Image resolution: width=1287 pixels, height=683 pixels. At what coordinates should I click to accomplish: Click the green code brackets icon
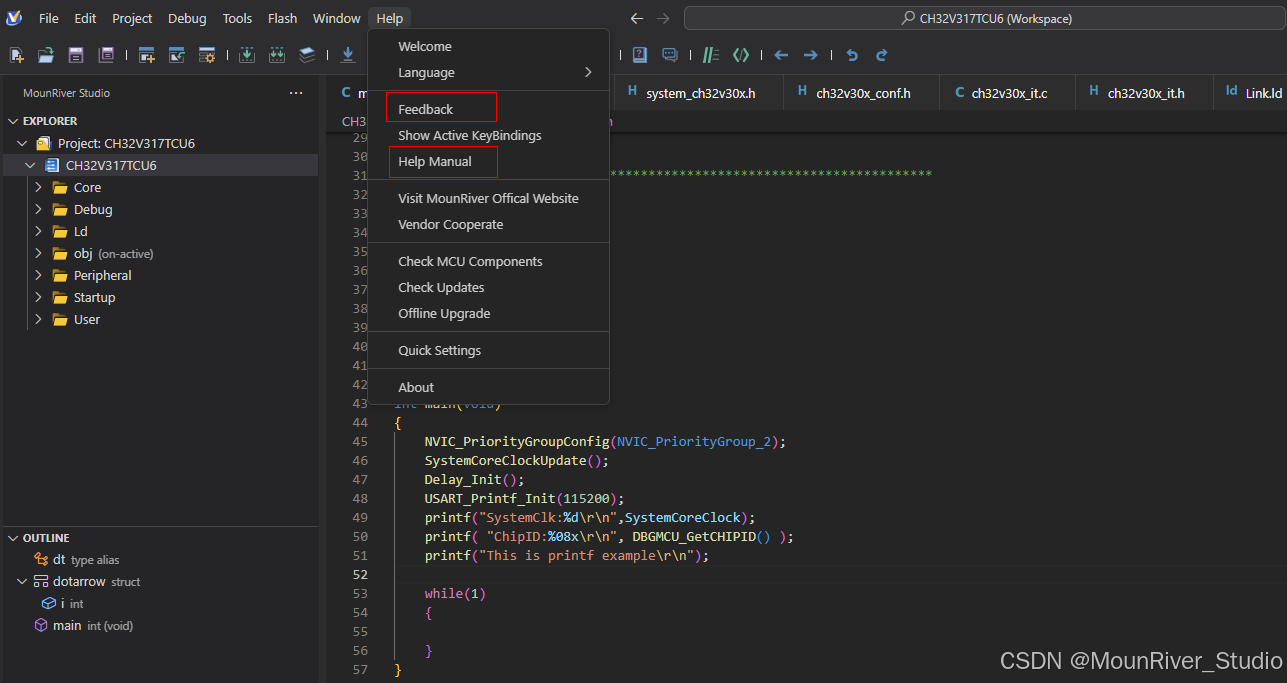pyautogui.click(x=741, y=55)
